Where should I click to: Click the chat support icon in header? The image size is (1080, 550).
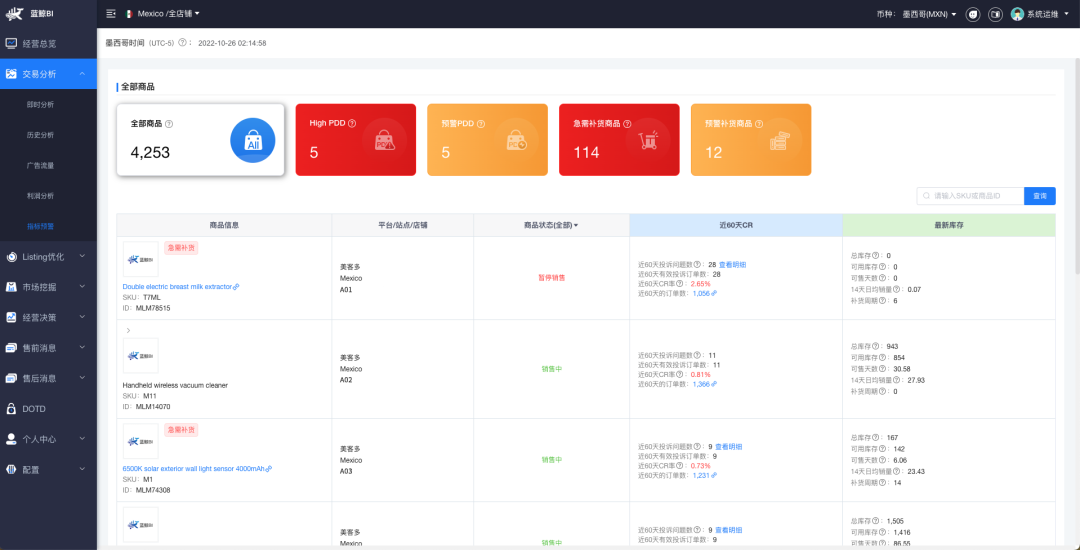pyautogui.click(x=973, y=14)
